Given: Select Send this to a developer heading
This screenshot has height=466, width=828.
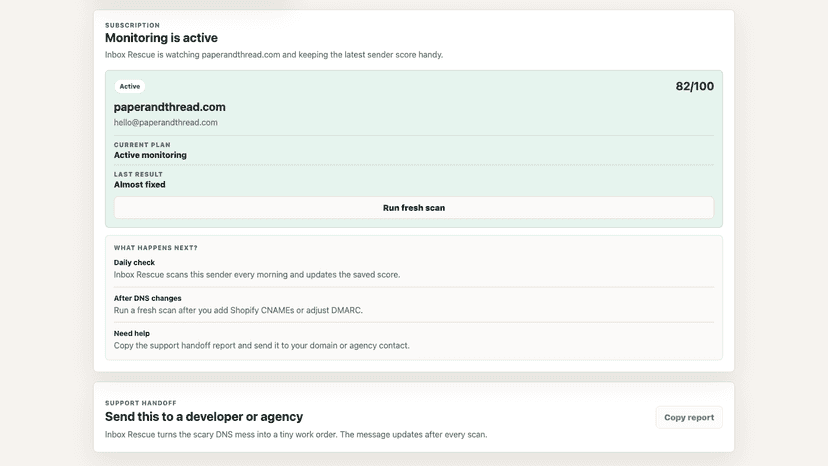Looking at the screenshot, I should [204, 417].
